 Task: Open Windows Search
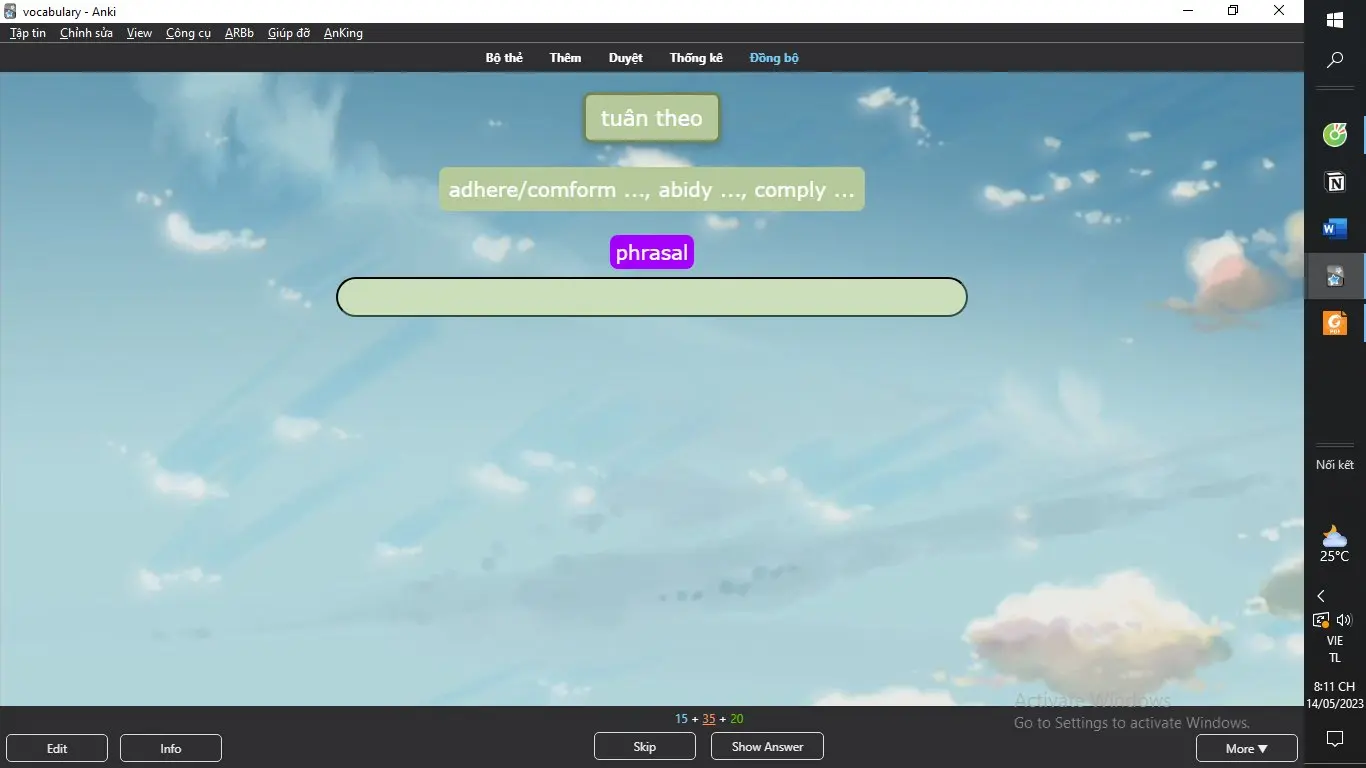pyautogui.click(x=1334, y=60)
